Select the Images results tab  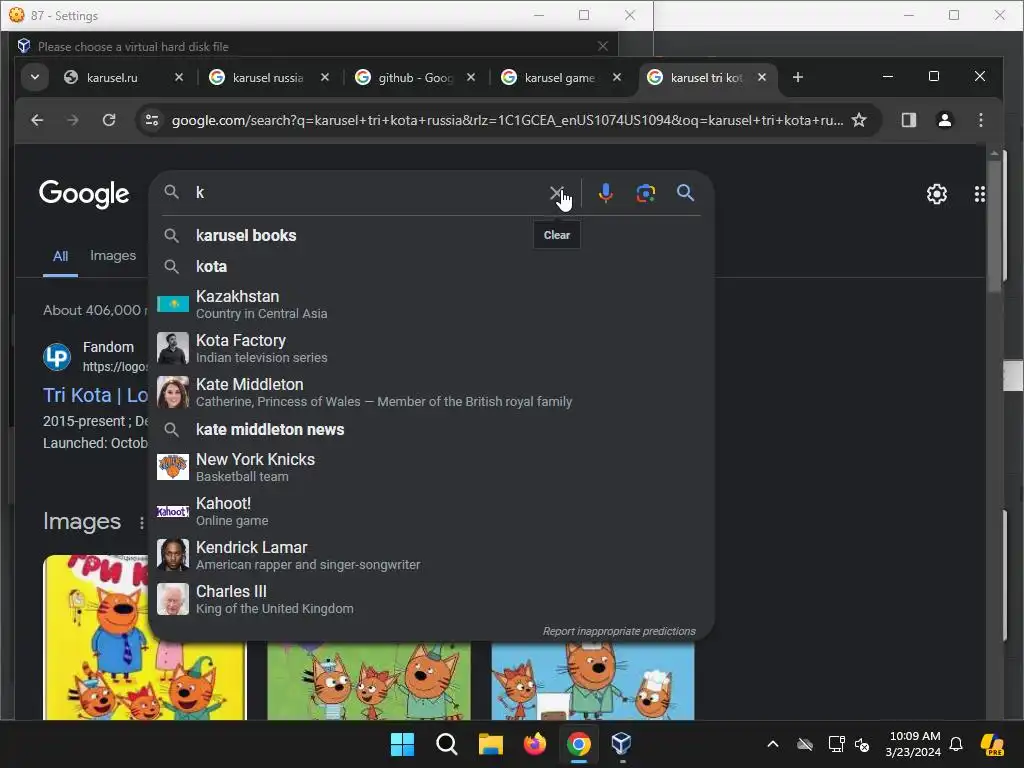[113, 255]
